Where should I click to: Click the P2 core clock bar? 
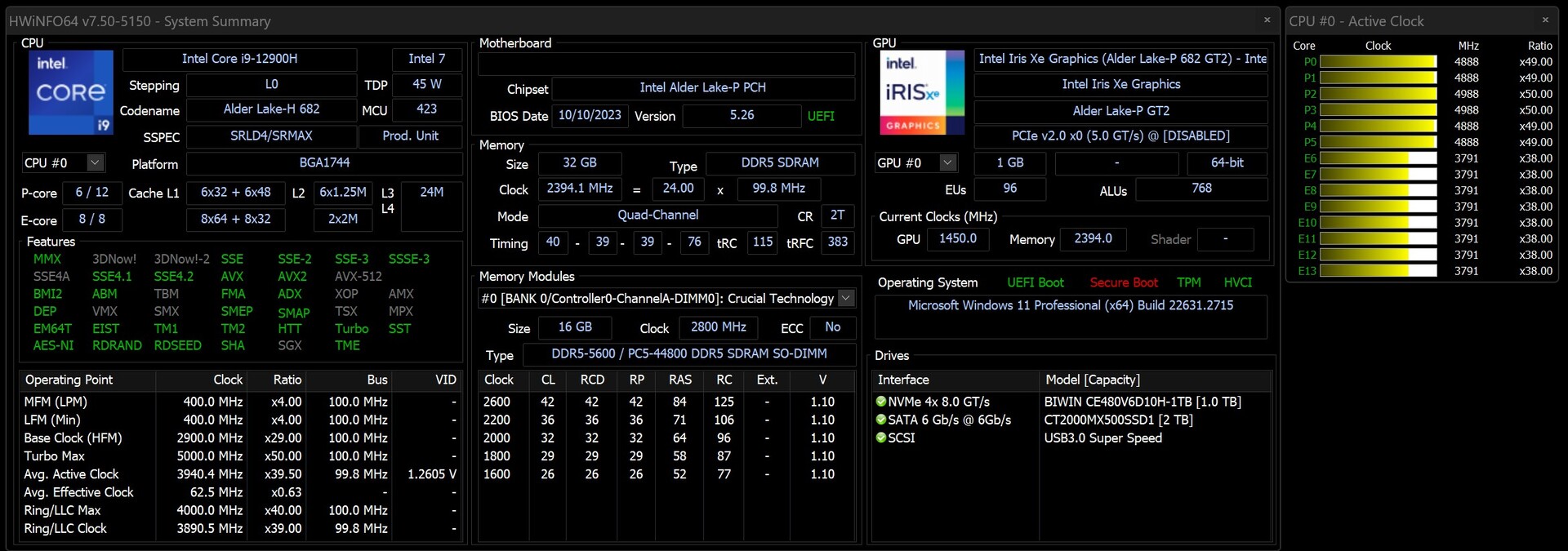(x=1378, y=94)
